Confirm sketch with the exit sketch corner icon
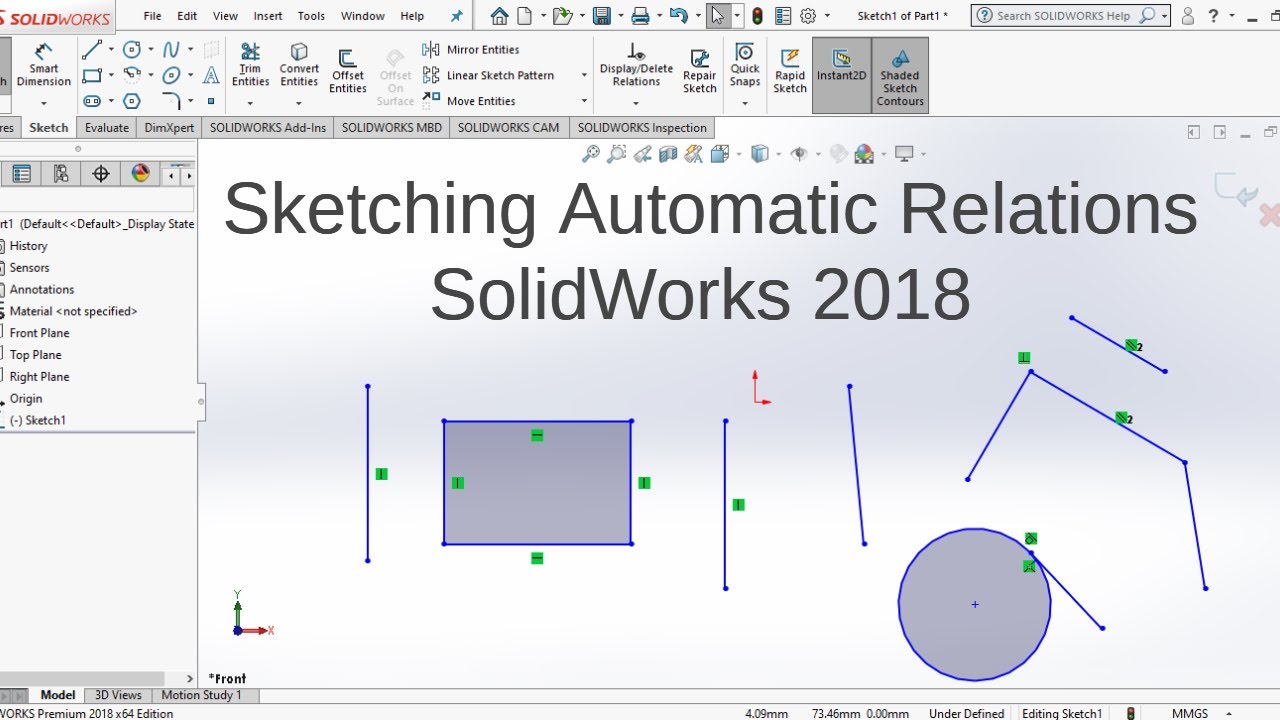 point(1236,190)
